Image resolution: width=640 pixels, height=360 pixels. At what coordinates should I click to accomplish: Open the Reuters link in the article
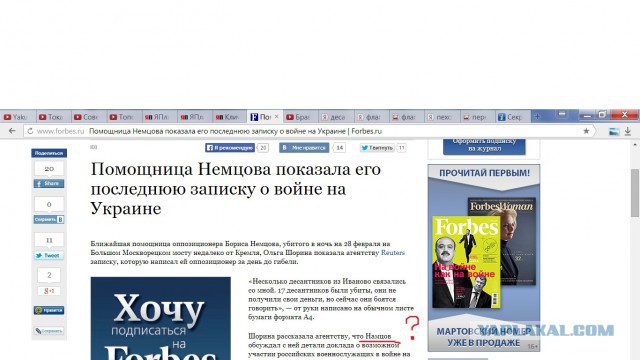pyautogui.click(x=393, y=253)
